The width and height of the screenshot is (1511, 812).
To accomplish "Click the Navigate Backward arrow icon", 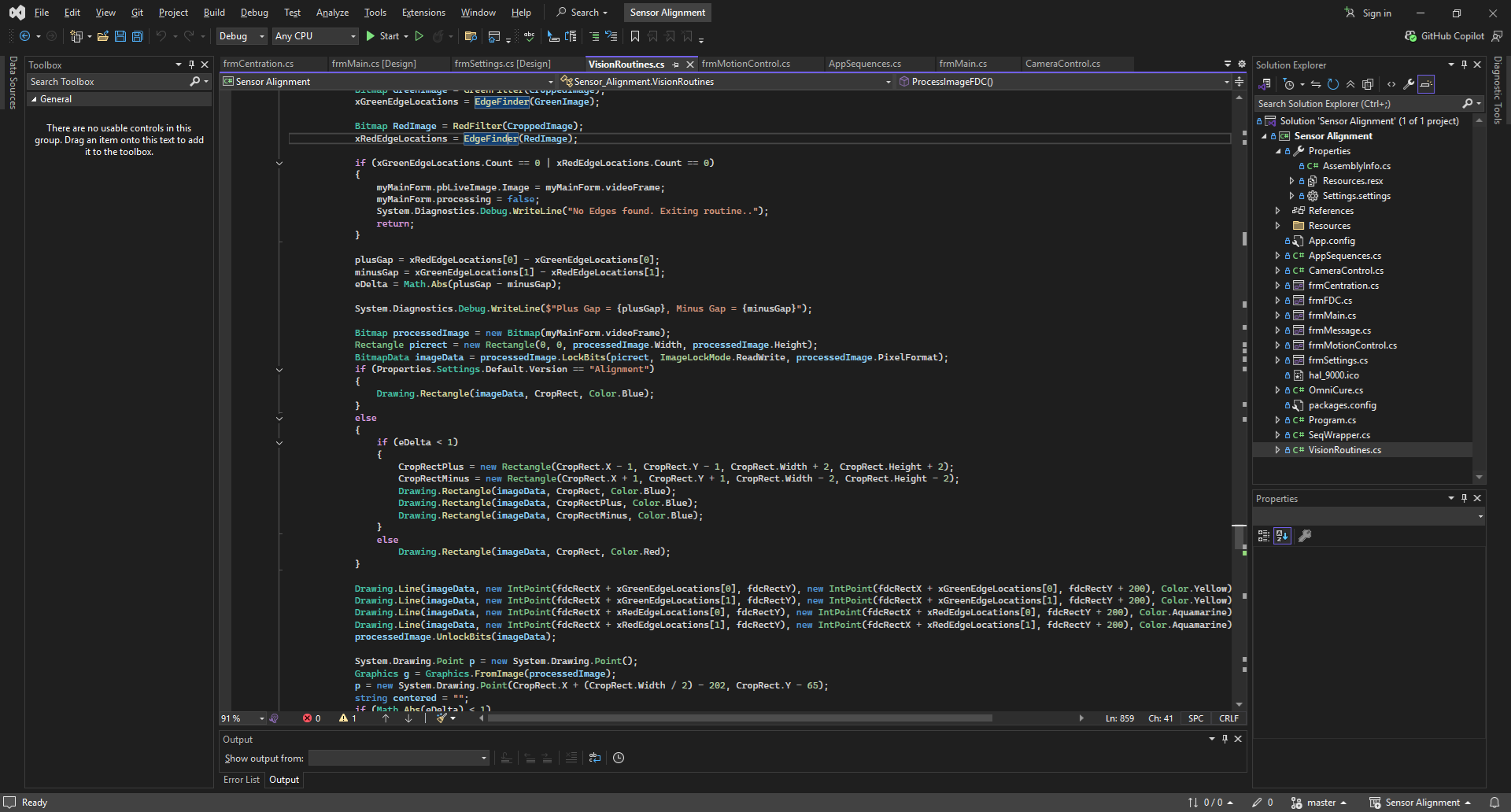I will pos(24,36).
